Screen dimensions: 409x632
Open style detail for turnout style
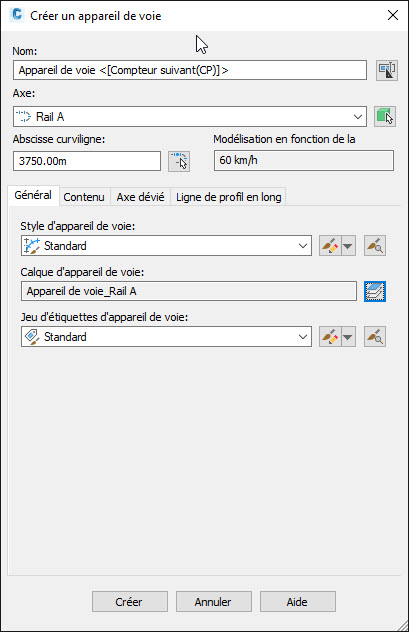(x=375, y=246)
